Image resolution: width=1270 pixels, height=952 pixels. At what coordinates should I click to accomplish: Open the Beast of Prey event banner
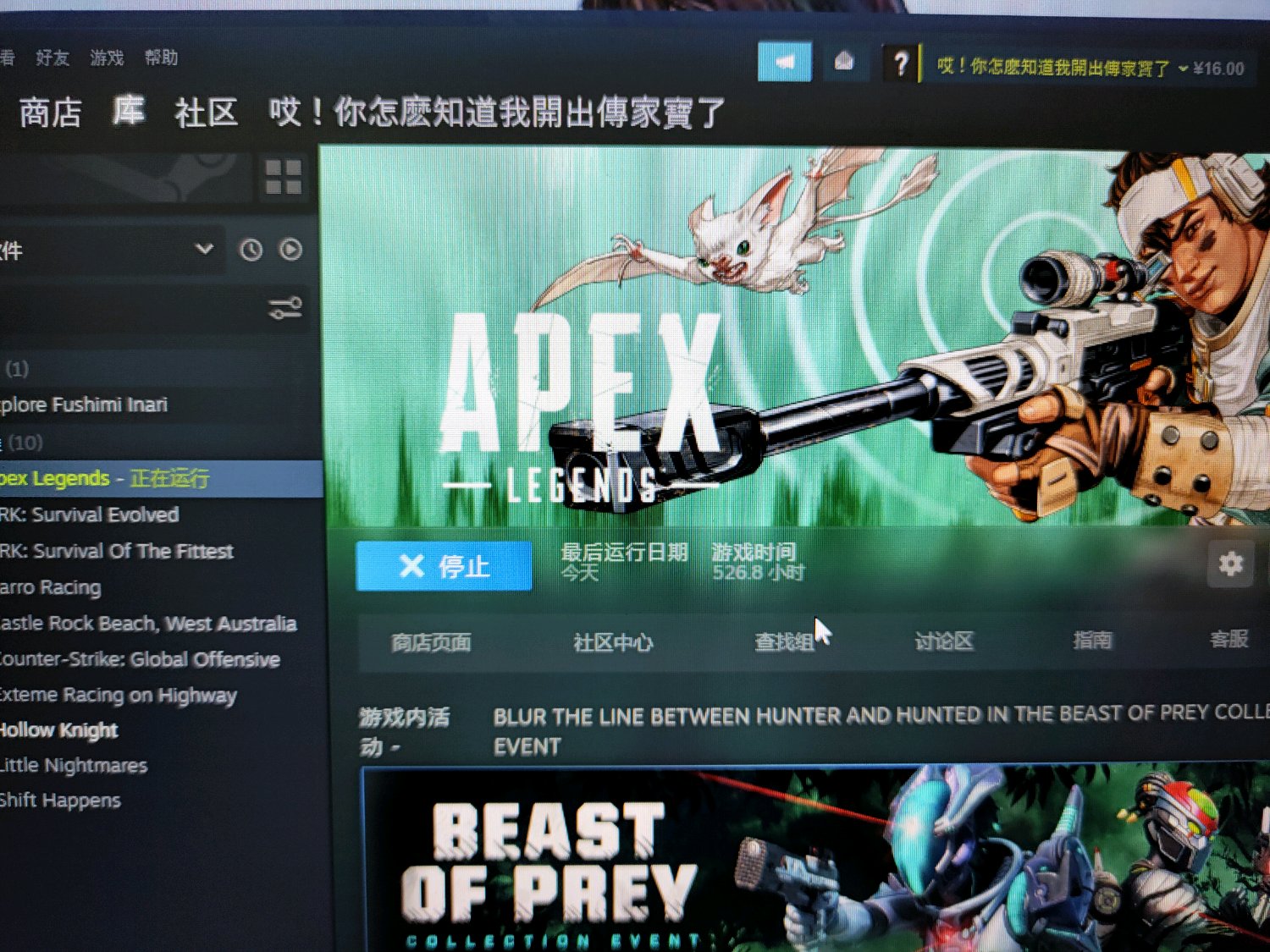point(815,859)
